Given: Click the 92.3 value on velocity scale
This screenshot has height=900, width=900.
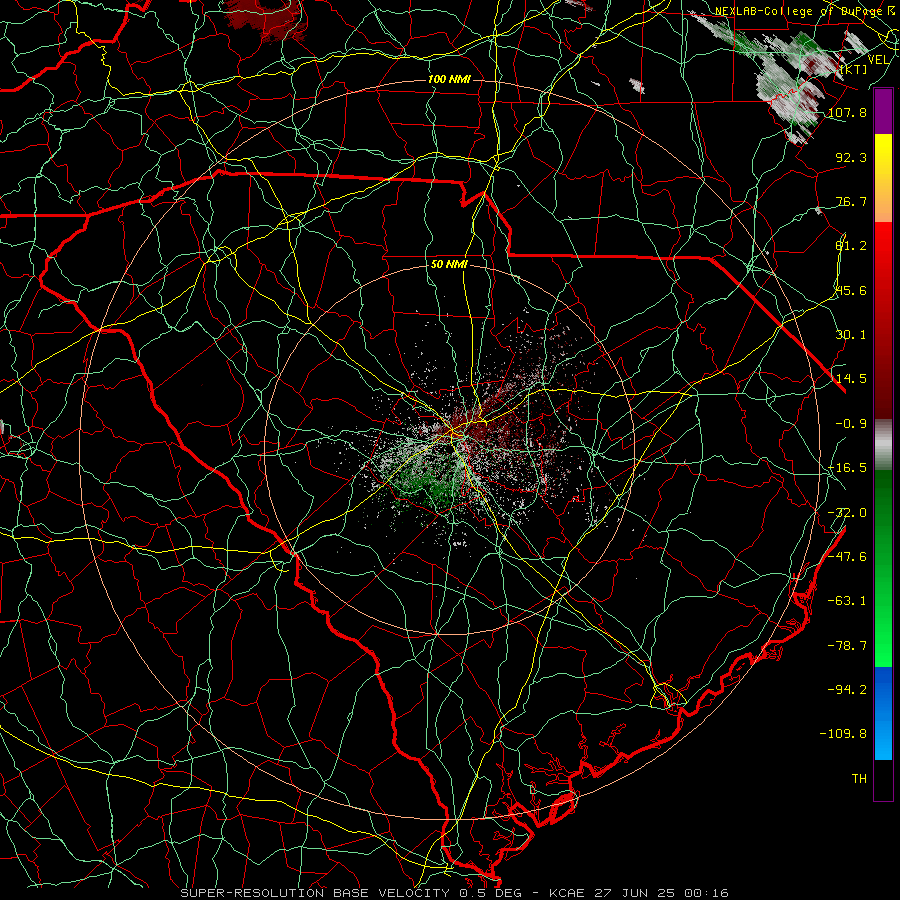Looking at the screenshot, I should 851,157.
